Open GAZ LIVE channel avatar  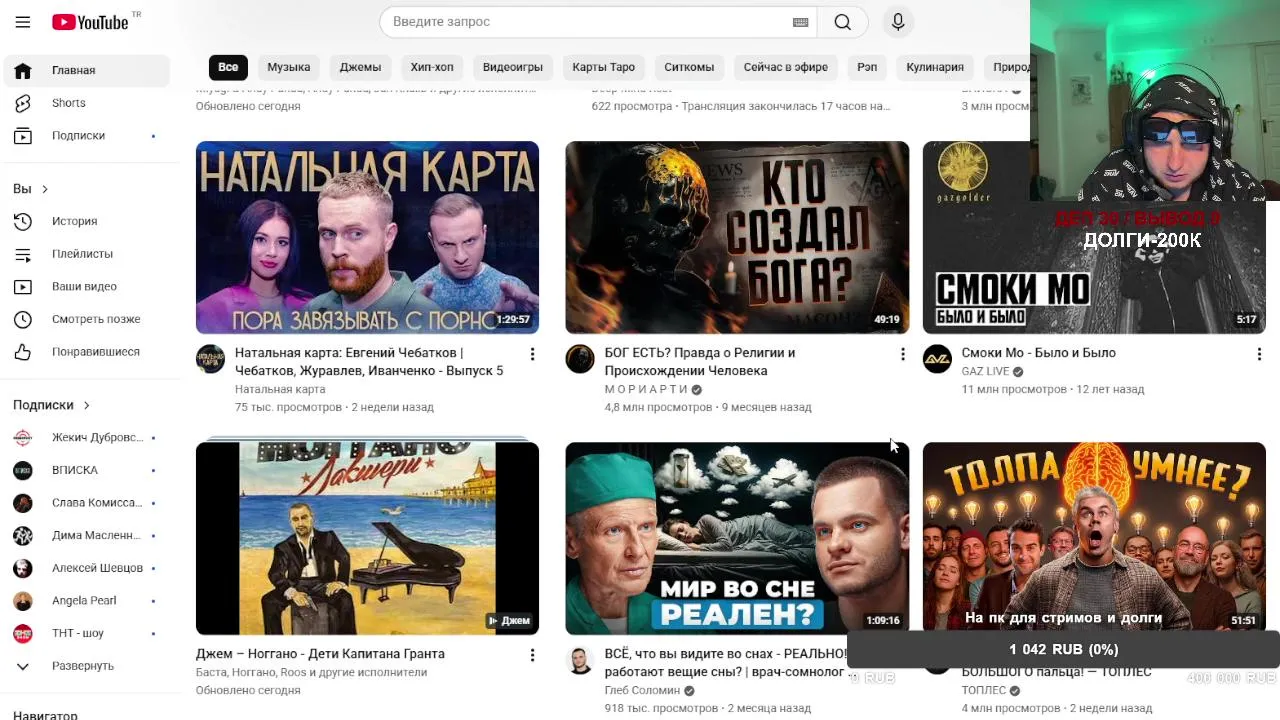(937, 359)
